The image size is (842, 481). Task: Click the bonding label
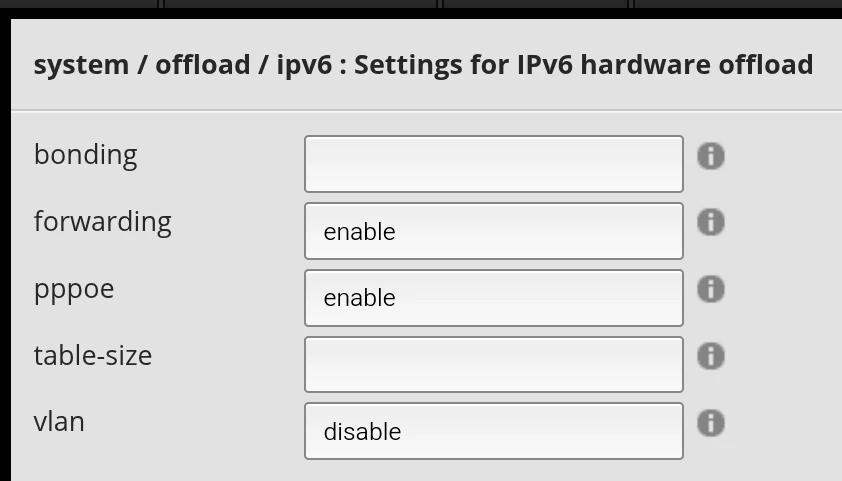click(85, 155)
